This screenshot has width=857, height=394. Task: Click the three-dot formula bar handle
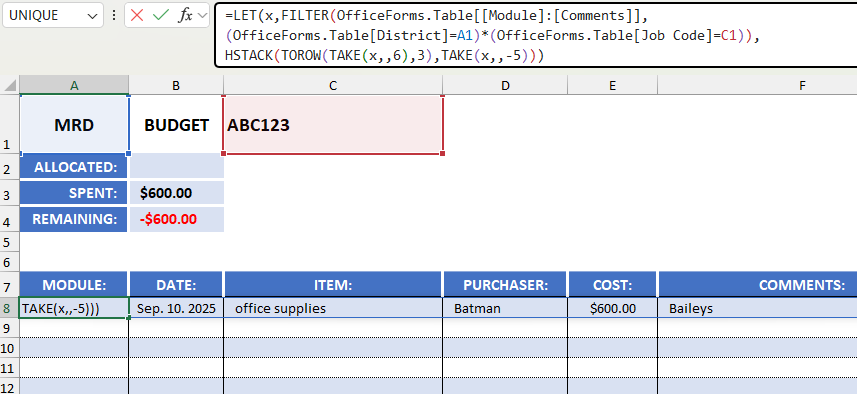pos(114,15)
